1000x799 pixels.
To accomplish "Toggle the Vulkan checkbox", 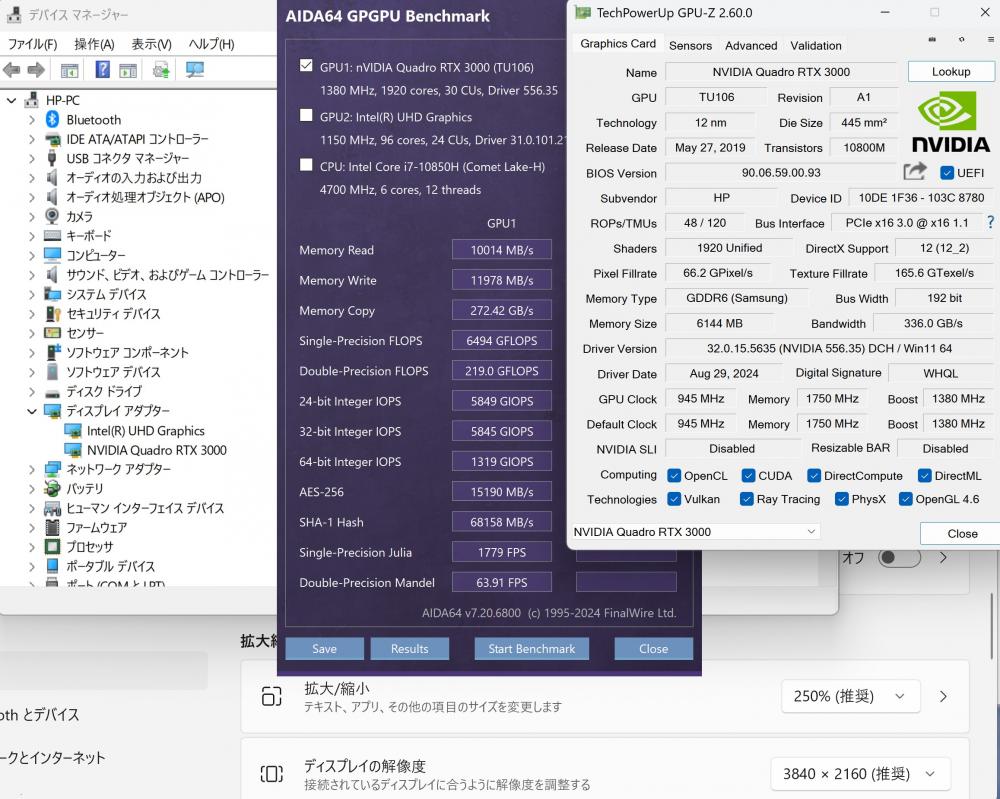I will pos(674,499).
